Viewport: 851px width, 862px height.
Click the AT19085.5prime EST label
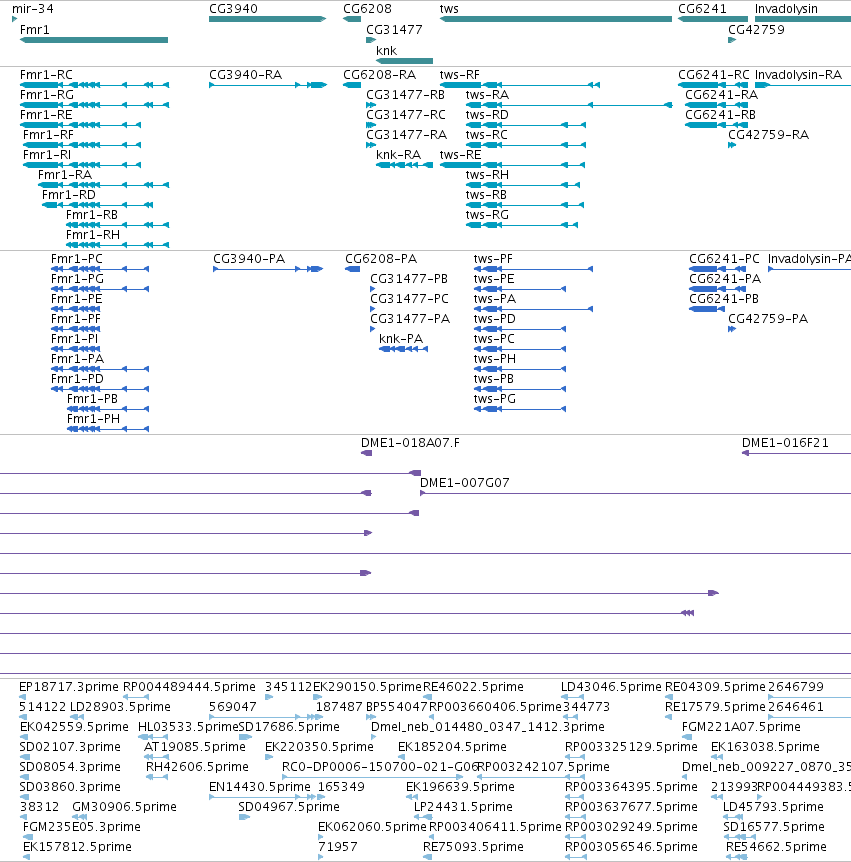(195, 747)
